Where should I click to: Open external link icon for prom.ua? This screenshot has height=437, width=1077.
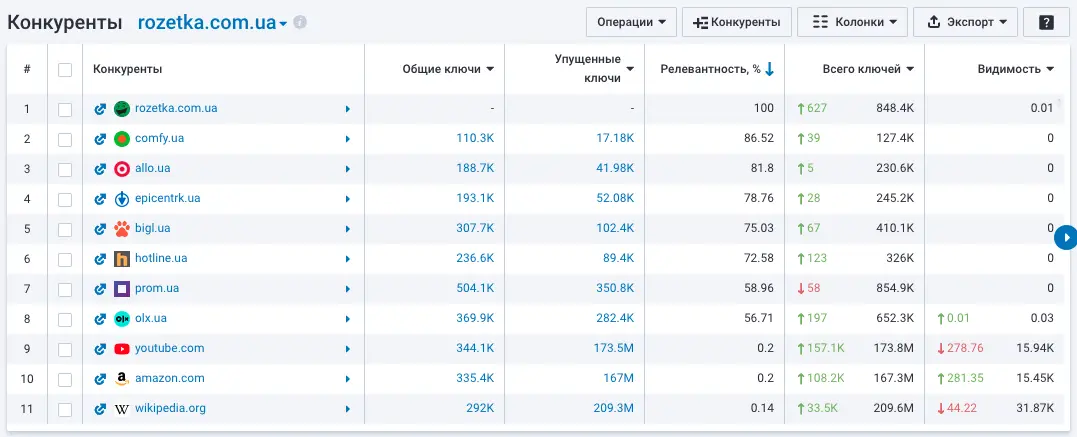(x=100, y=289)
